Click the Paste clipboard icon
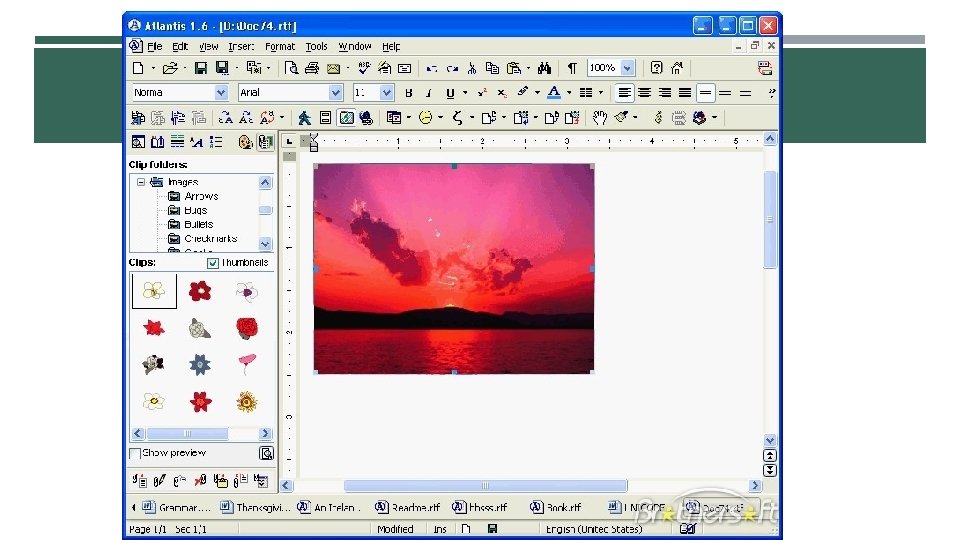 pyautogui.click(x=514, y=68)
